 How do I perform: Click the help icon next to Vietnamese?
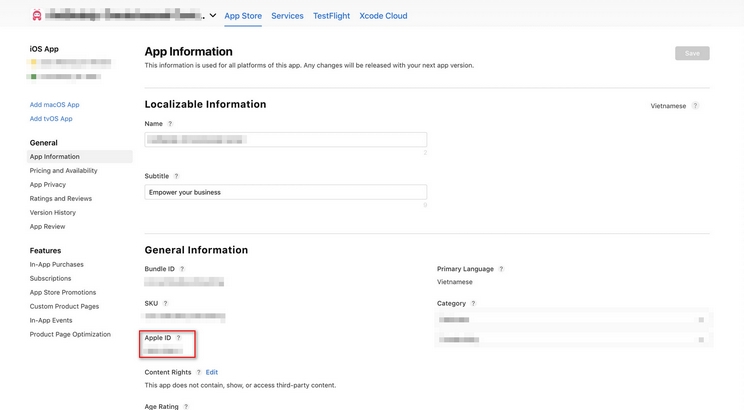pyautogui.click(x=695, y=106)
